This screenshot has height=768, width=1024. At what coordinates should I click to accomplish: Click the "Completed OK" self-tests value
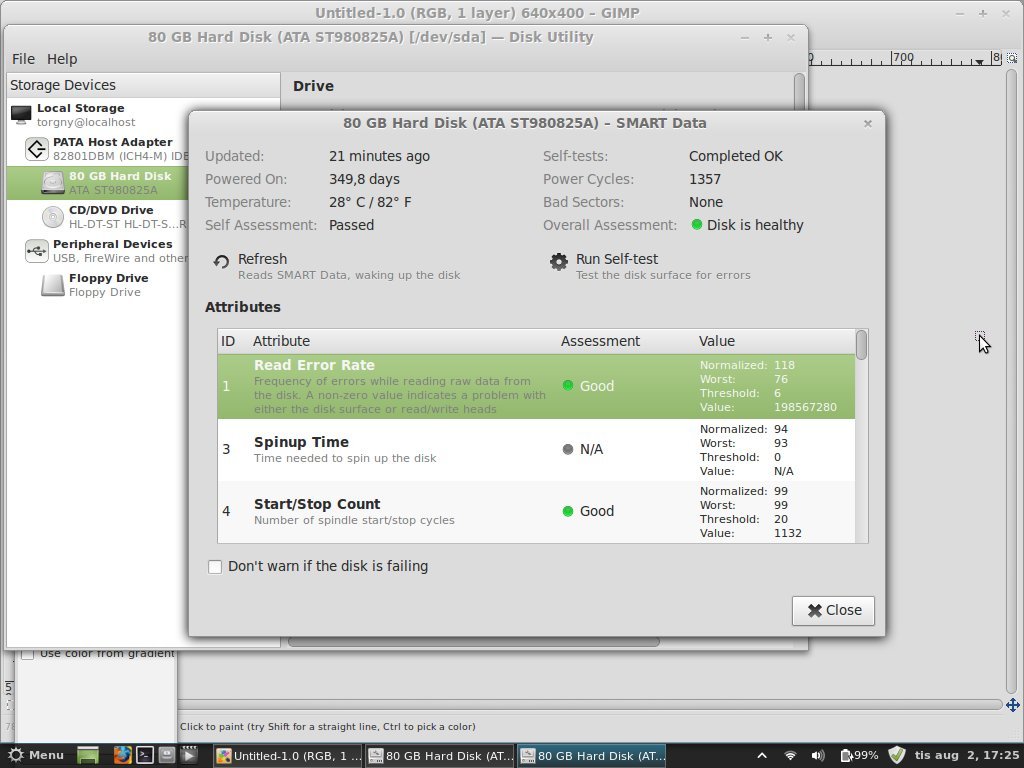(x=736, y=157)
